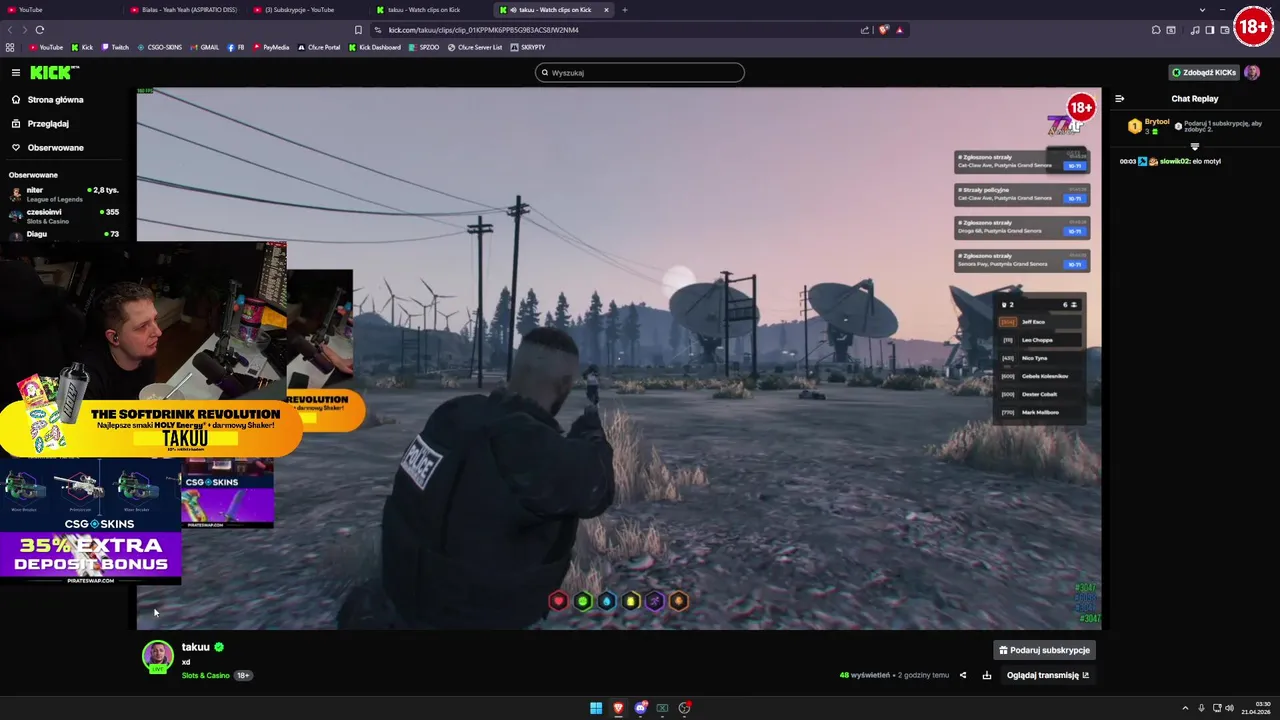Open the Kick bookmark
Image resolution: width=1280 pixels, height=720 pixels.
pos(82,47)
